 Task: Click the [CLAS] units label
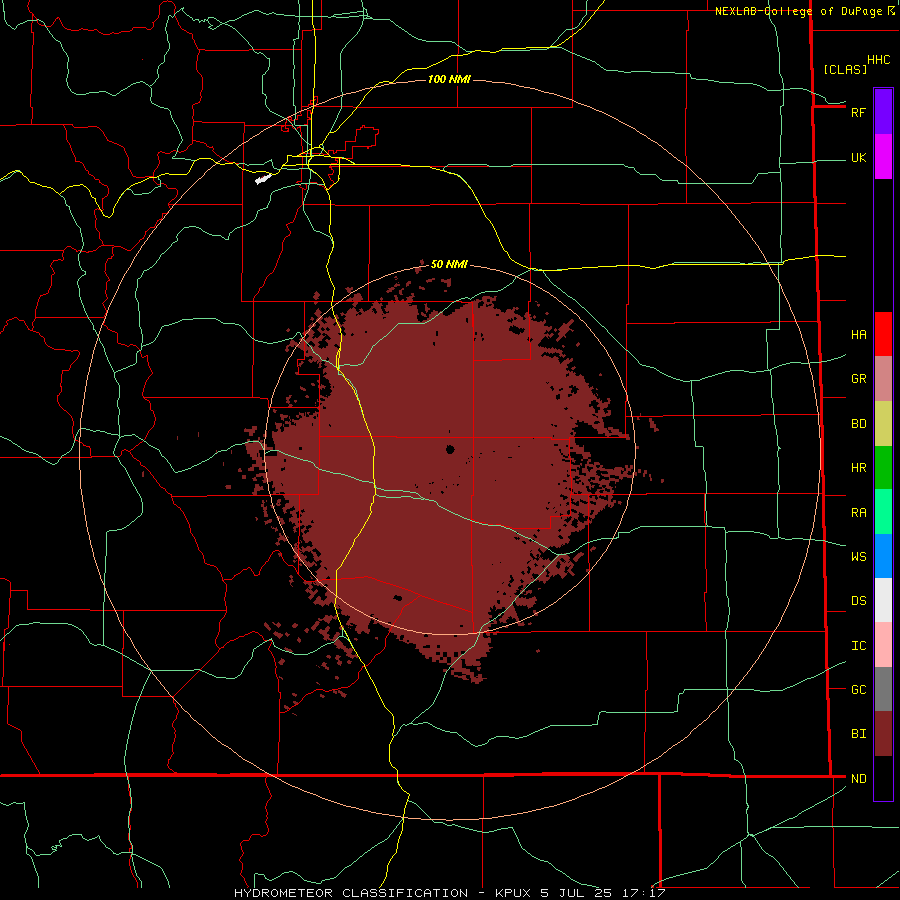tap(845, 70)
